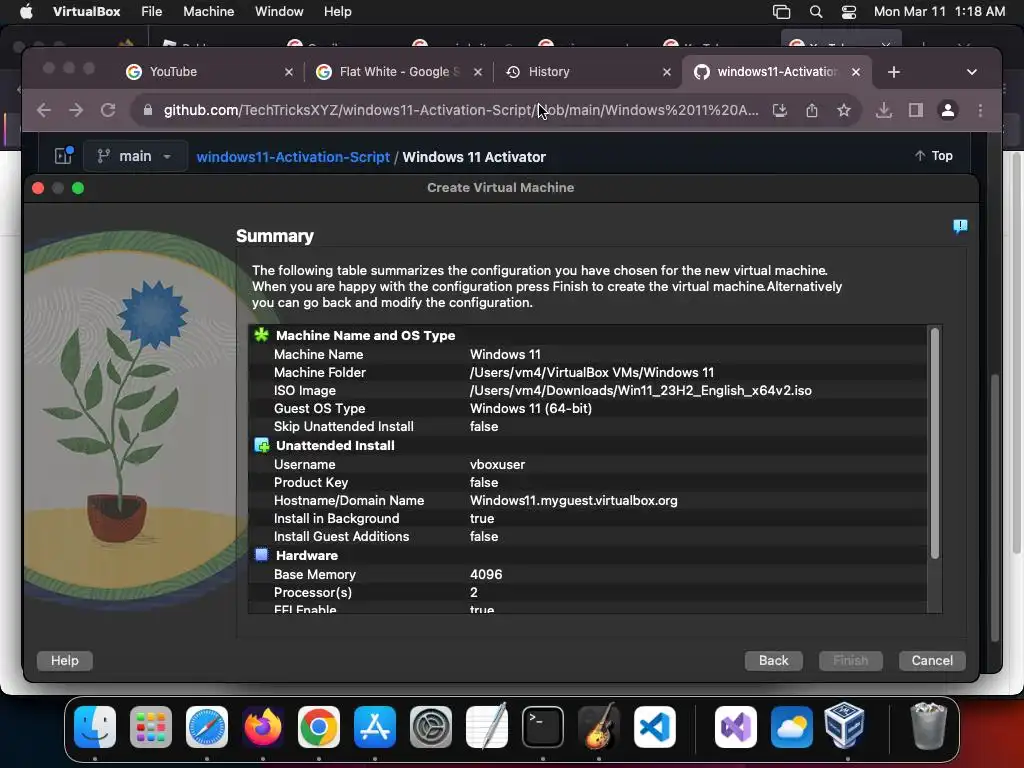Open System Settings from the dock
Viewport: 1024px width, 768px height.
click(x=431, y=727)
